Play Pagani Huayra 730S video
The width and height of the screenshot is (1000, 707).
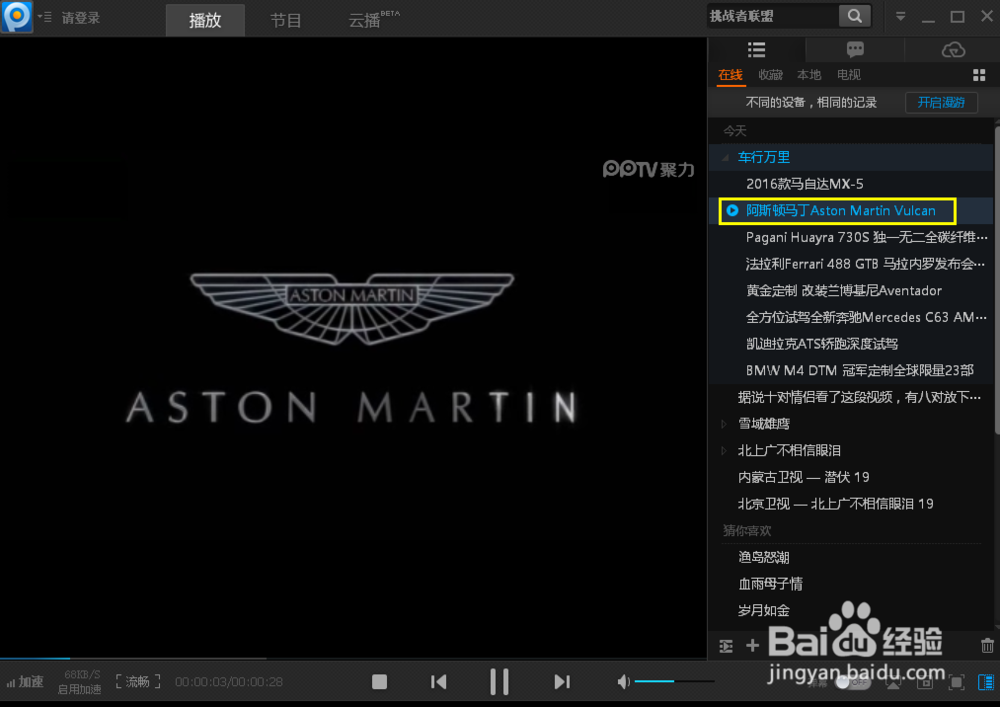click(x=866, y=238)
